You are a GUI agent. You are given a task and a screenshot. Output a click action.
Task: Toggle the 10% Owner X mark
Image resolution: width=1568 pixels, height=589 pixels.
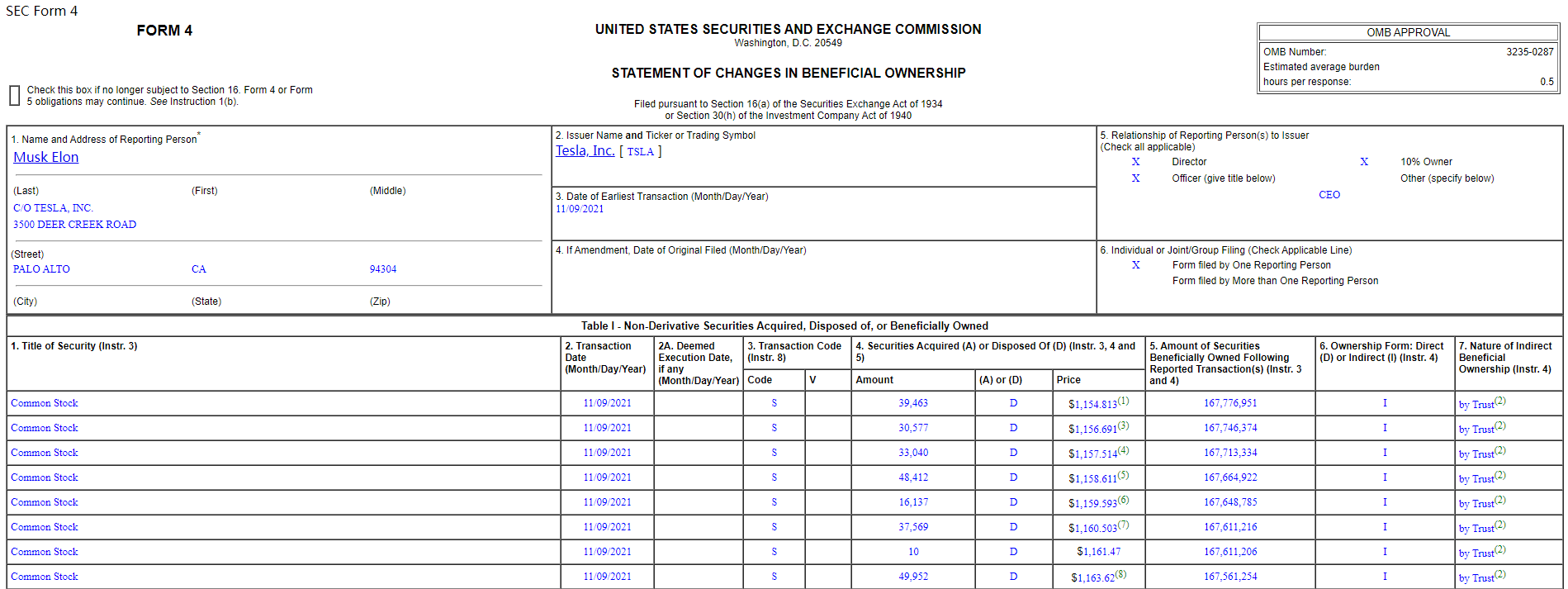(1364, 162)
